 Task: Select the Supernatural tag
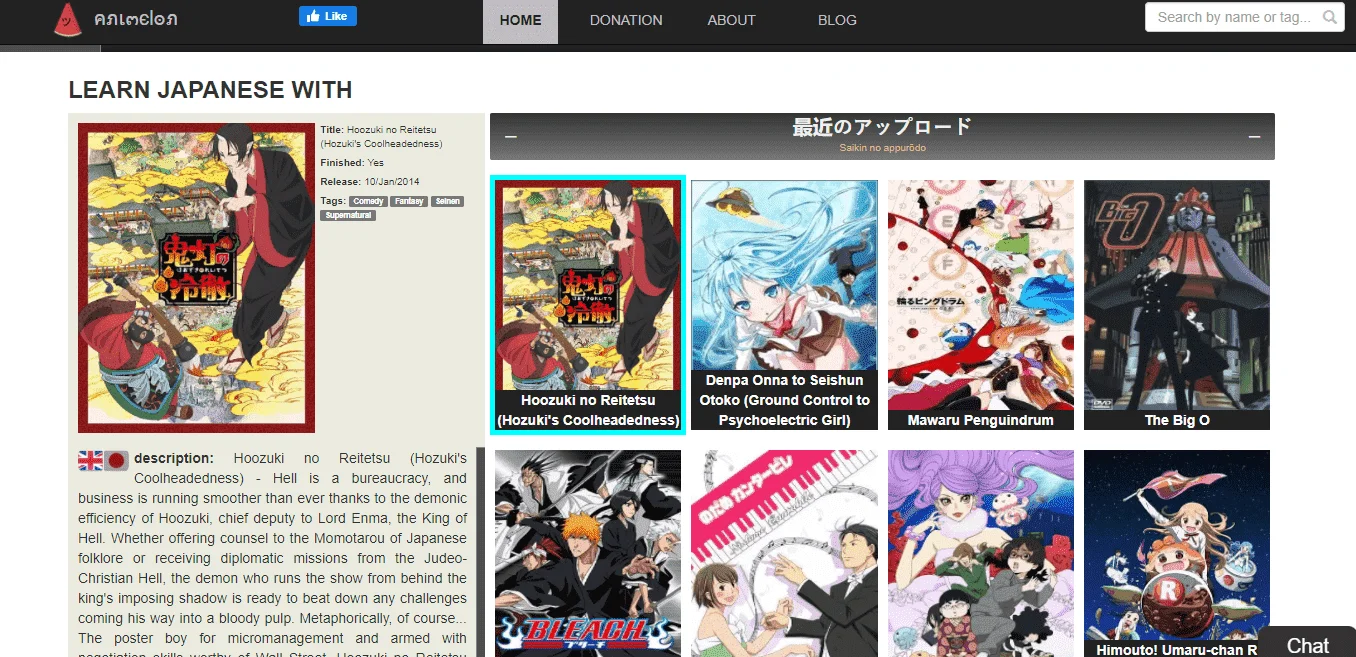pyautogui.click(x=348, y=215)
